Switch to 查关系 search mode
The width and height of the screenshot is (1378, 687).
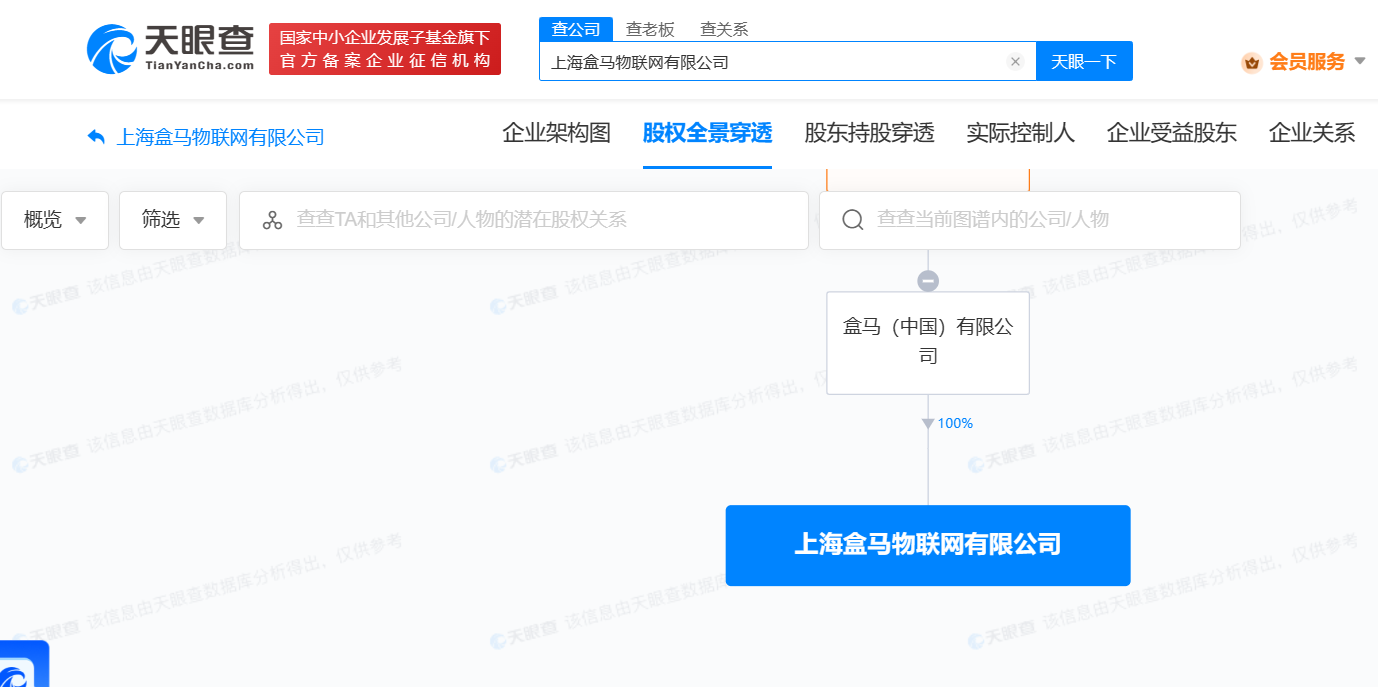coord(722,29)
